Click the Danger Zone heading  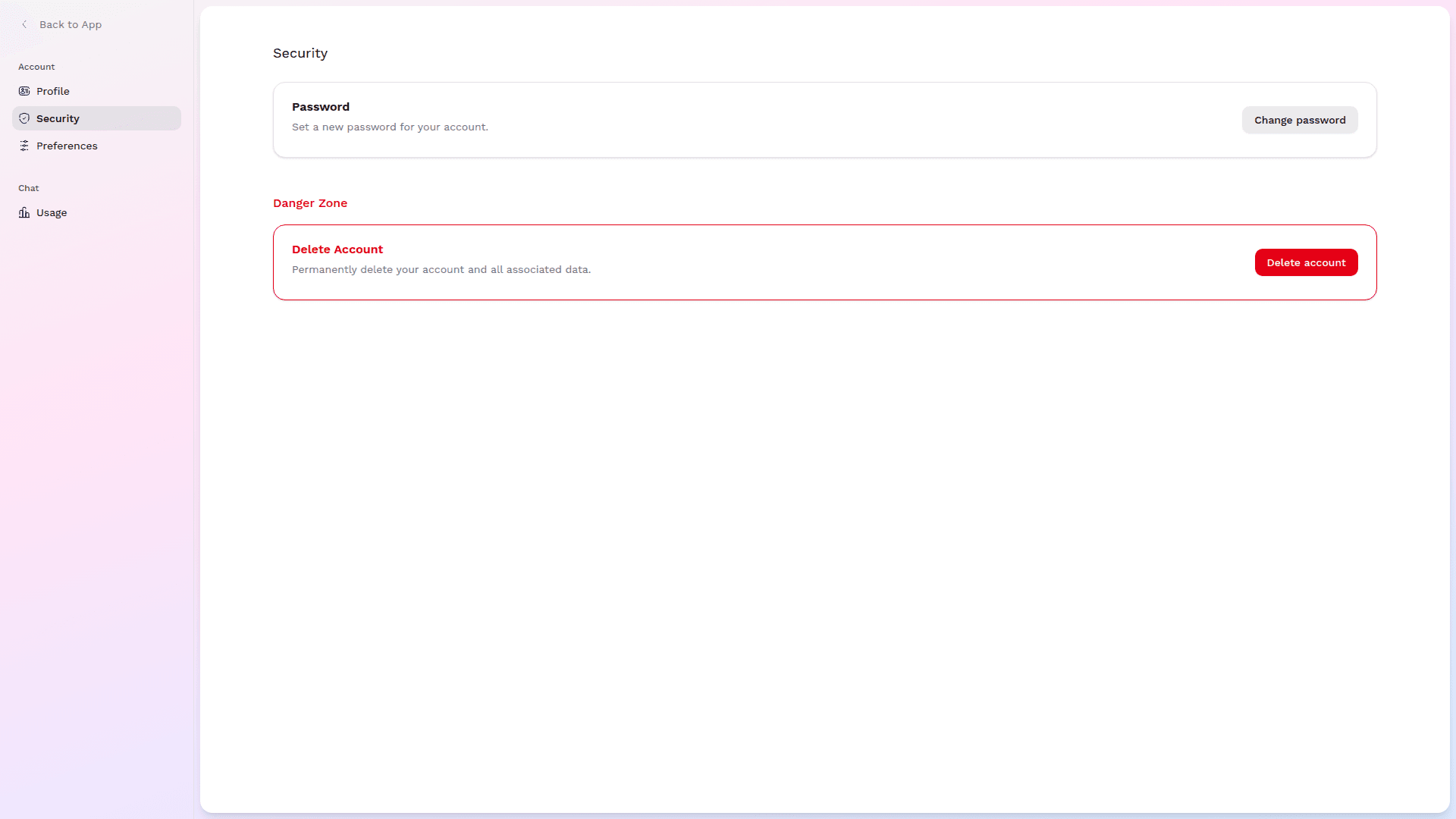pyautogui.click(x=310, y=203)
